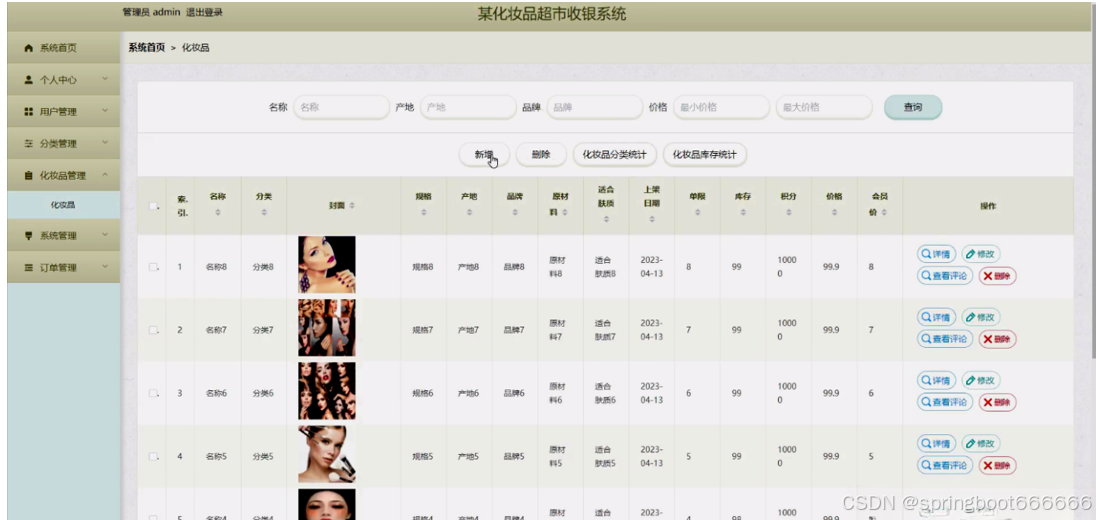
Task: Expand the 系统管理 sidebar chevron
Action: click(105, 235)
